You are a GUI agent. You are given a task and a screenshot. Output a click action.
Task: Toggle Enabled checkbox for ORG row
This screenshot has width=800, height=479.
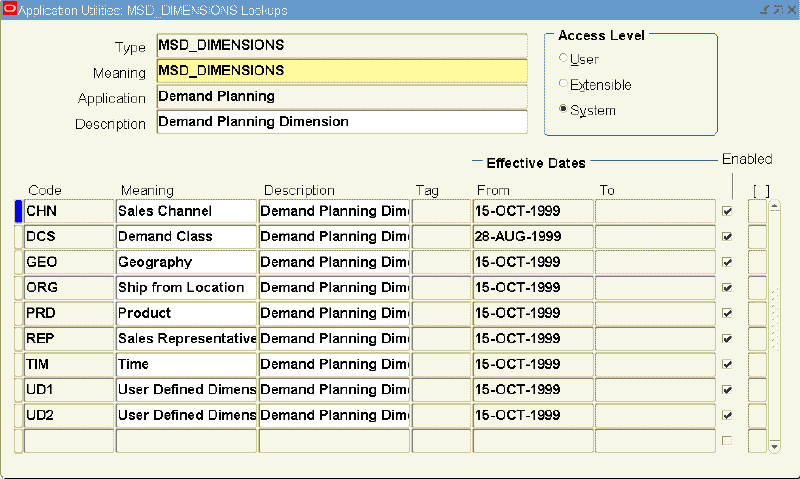coord(727,288)
